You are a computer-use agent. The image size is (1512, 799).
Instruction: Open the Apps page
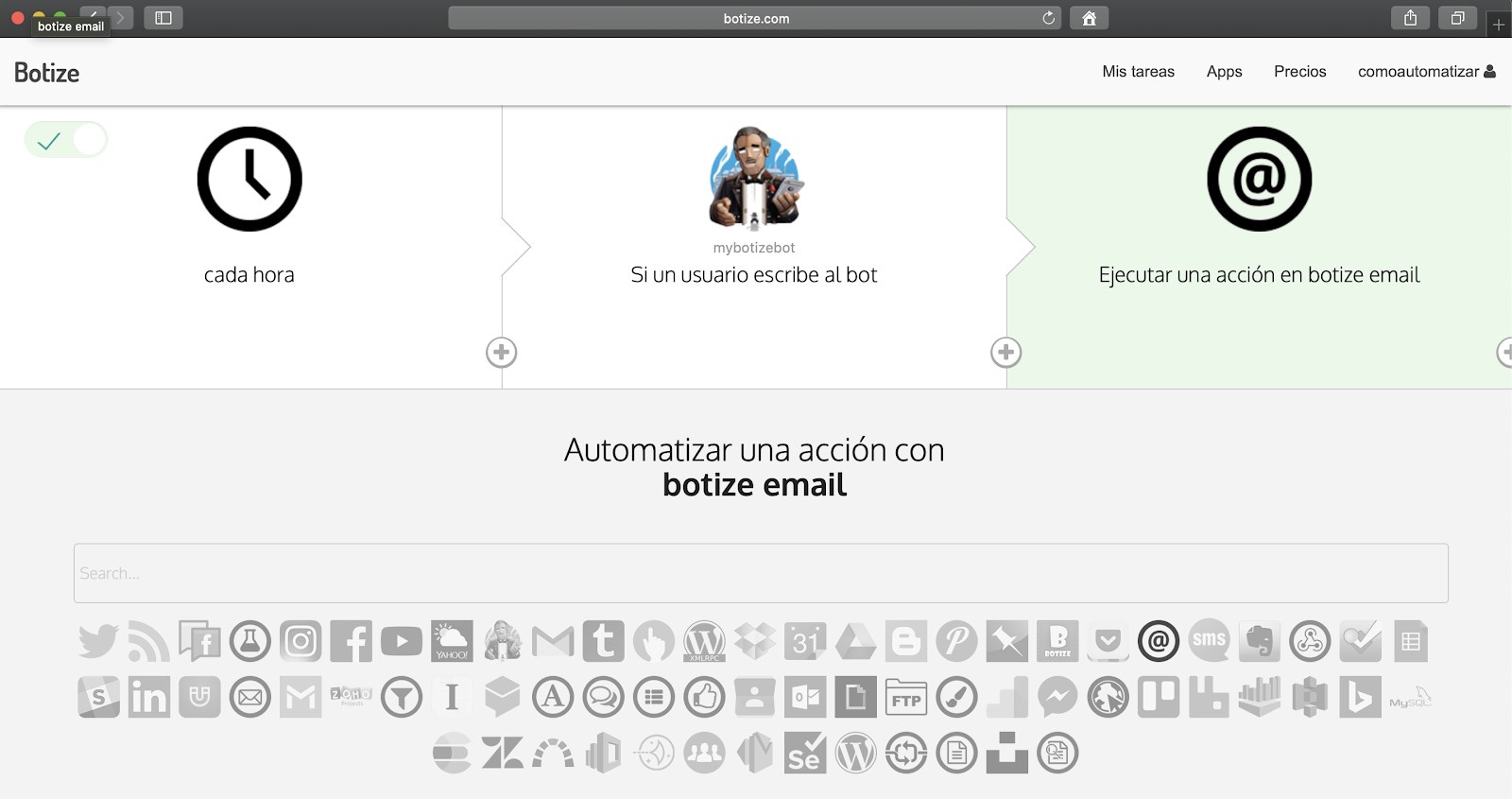1224,72
